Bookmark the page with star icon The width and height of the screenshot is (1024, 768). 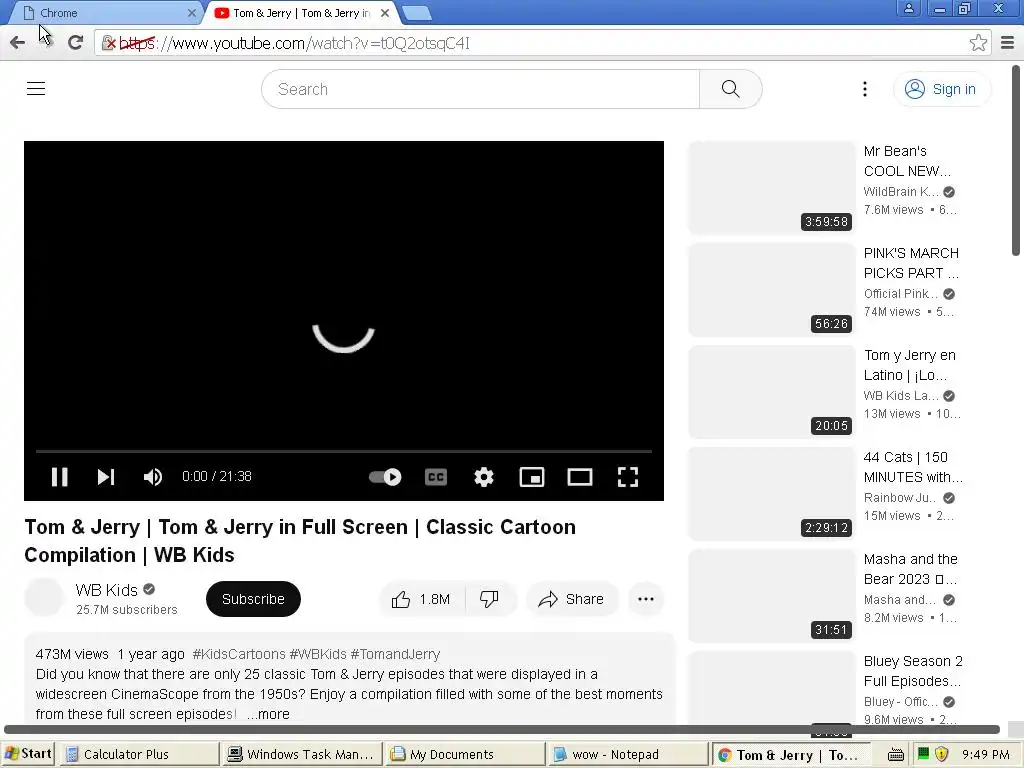978,43
